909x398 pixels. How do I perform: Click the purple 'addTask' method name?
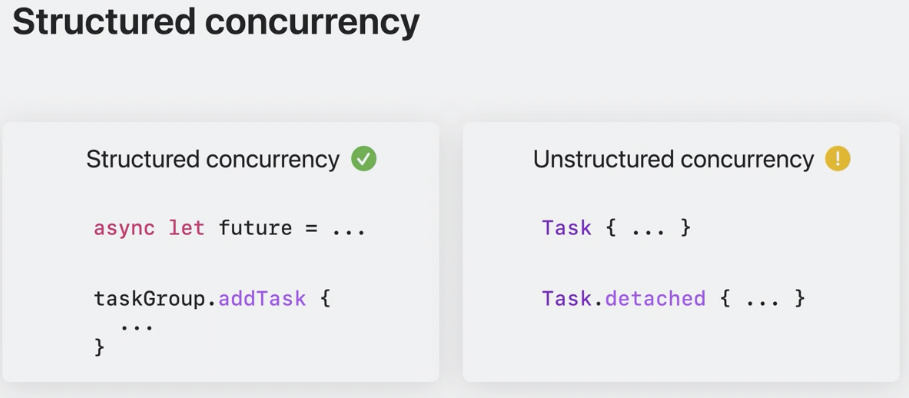coord(262,298)
